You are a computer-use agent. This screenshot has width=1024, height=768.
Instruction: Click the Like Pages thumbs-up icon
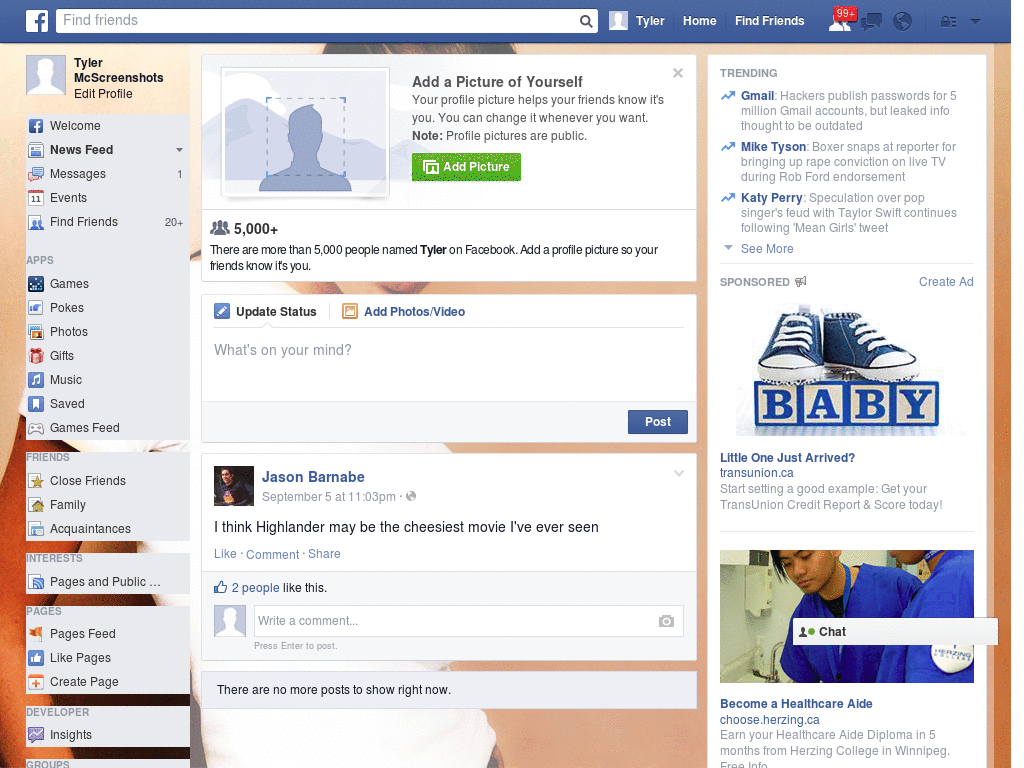[36, 658]
